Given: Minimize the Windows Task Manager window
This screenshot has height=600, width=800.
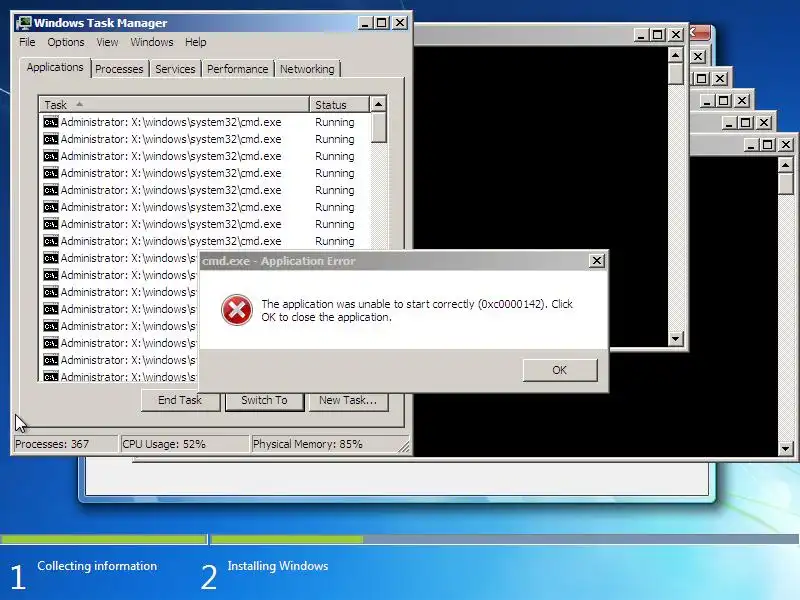Looking at the screenshot, I should pos(365,23).
